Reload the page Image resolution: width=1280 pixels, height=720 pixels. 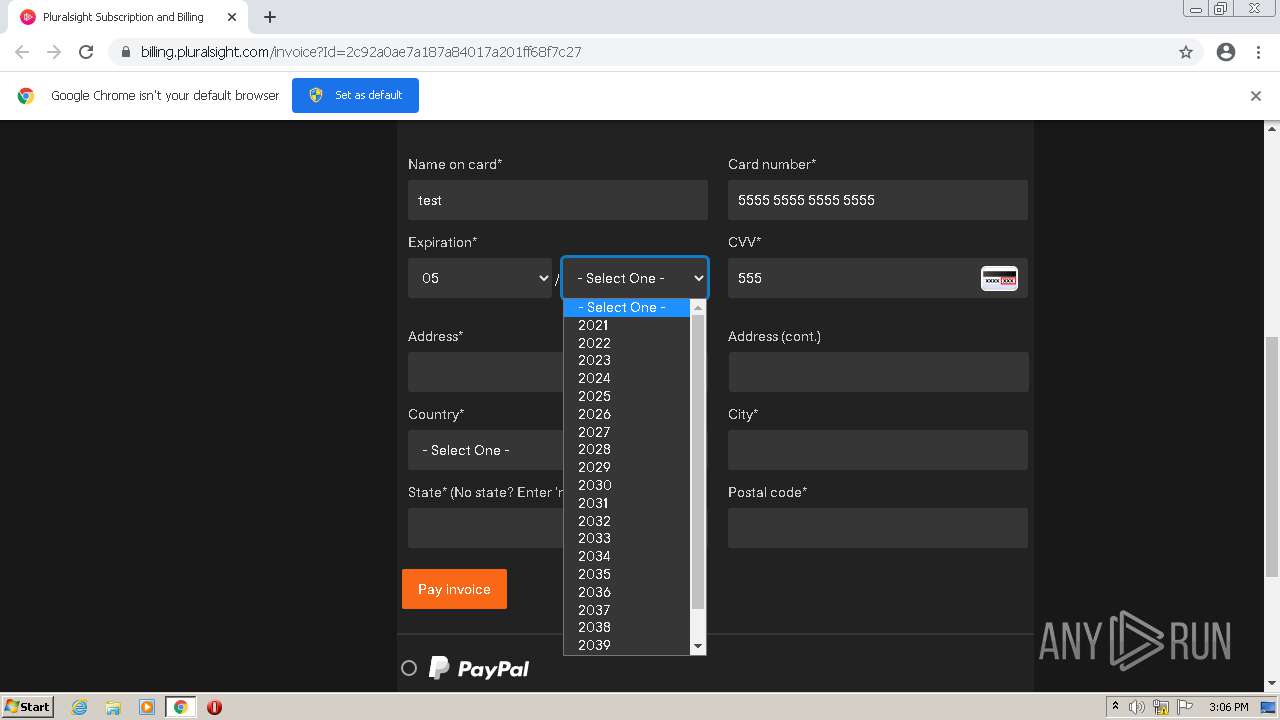(x=86, y=52)
